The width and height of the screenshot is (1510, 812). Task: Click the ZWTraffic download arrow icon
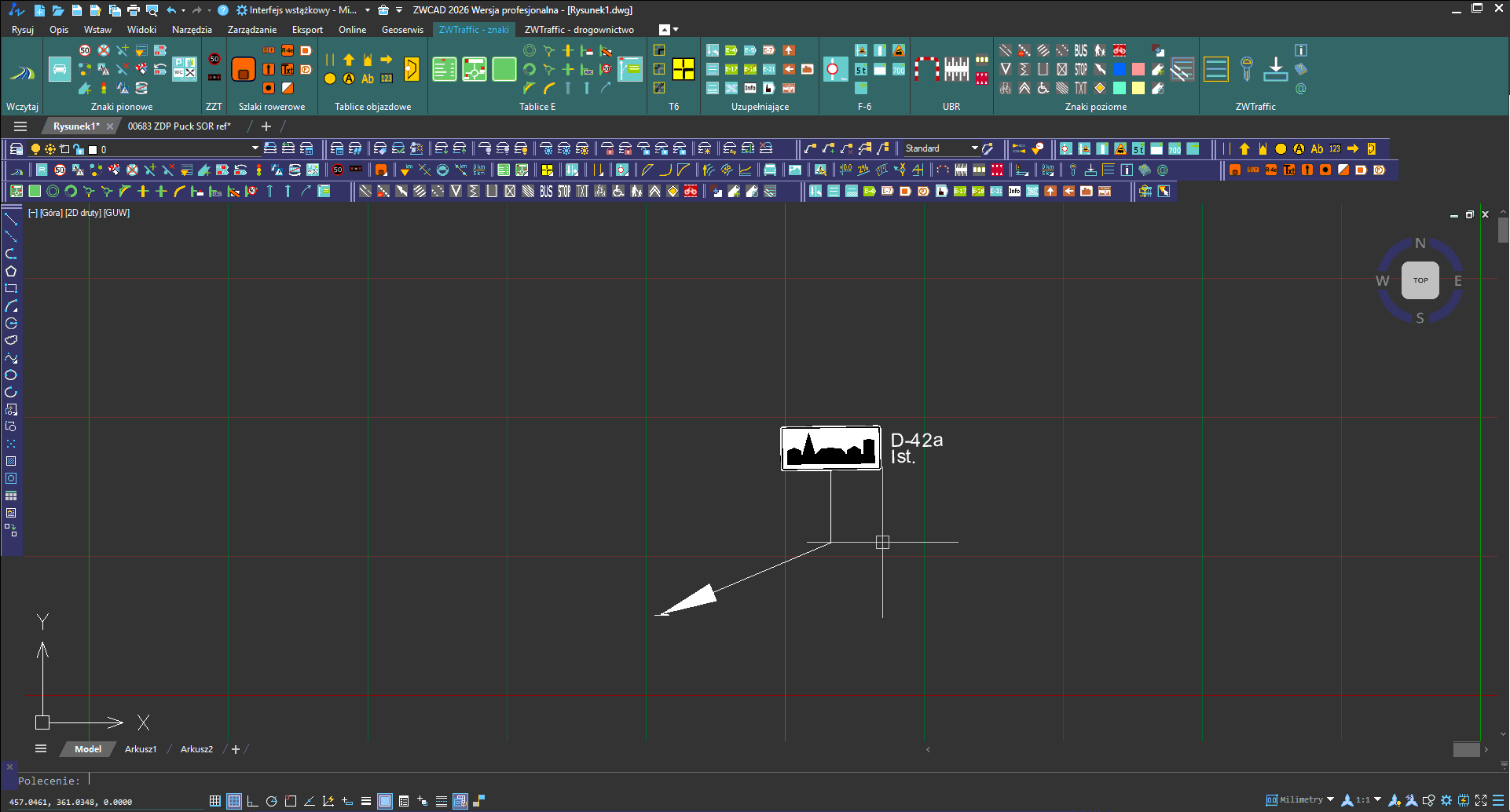(1276, 69)
